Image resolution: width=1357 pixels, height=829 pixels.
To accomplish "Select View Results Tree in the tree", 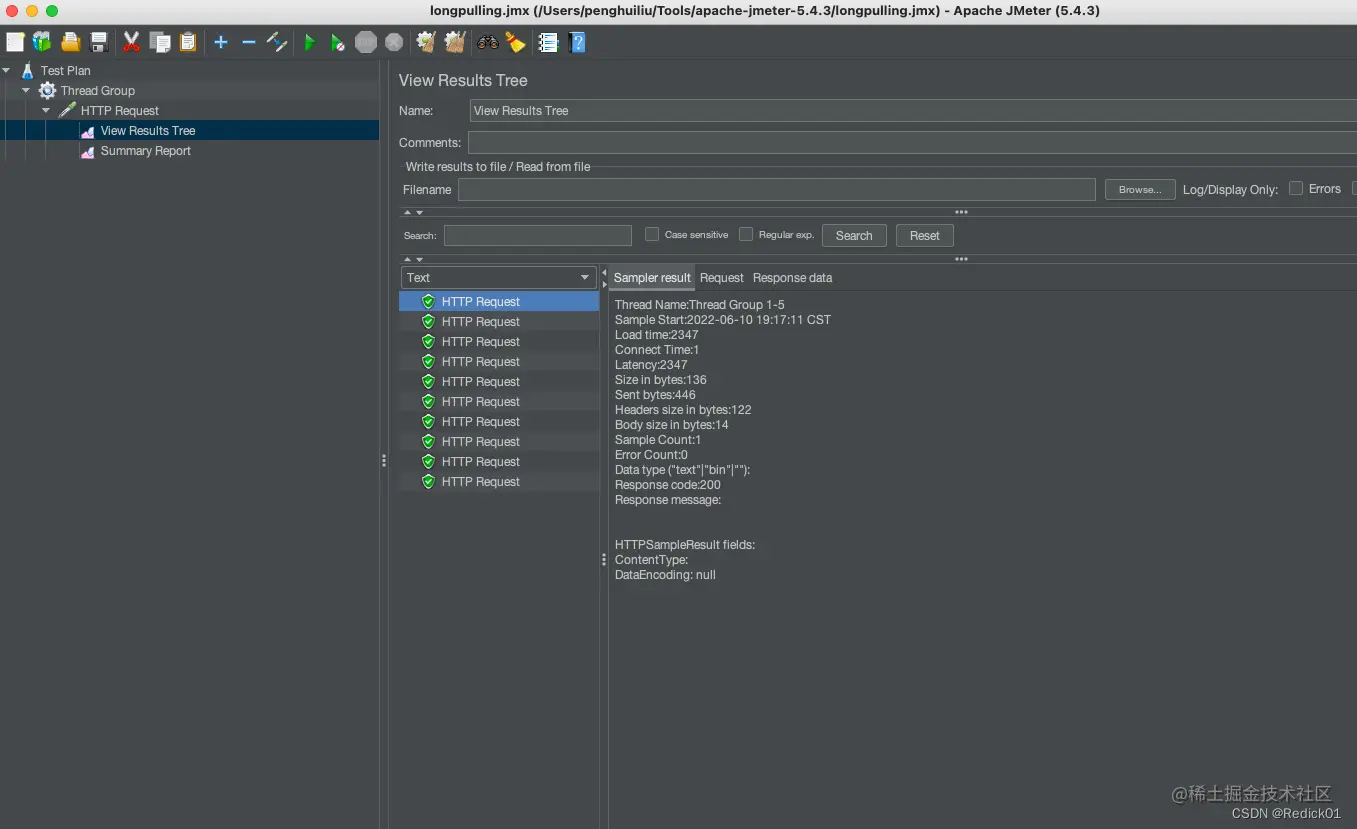I will pyautogui.click(x=148, y=130).
